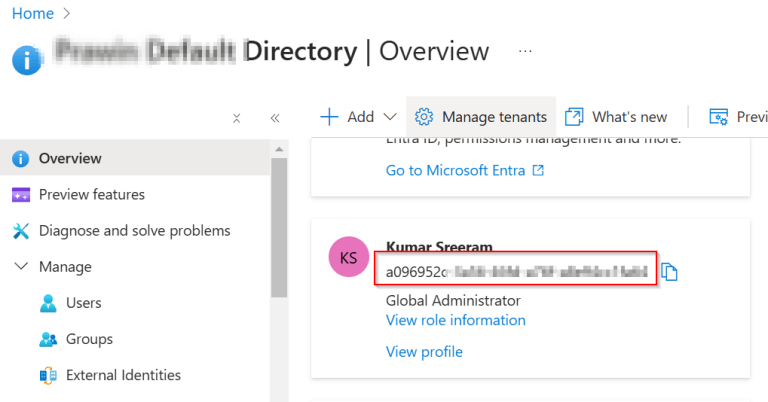Click the directory info icon by title

point(28,59)
